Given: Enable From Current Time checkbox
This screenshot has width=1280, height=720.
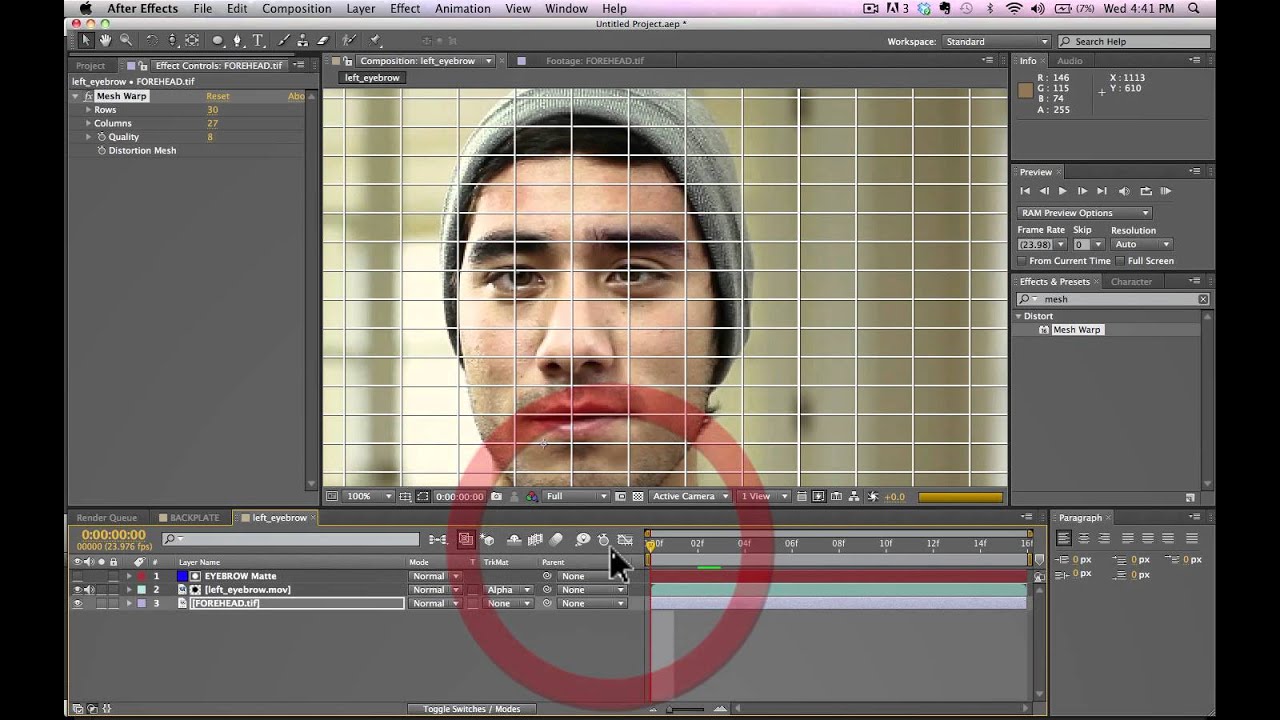Looking at the screenshot, I should click(x=1022, y=261).
